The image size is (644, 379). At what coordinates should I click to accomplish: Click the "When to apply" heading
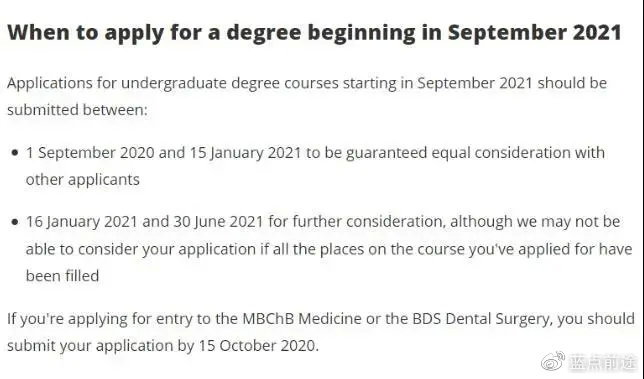click(314, 33)
